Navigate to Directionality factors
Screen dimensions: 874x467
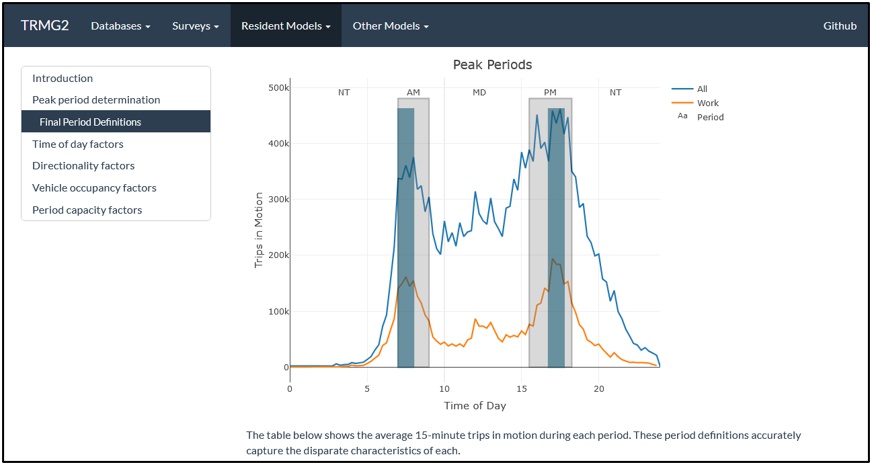pos(83,166)
